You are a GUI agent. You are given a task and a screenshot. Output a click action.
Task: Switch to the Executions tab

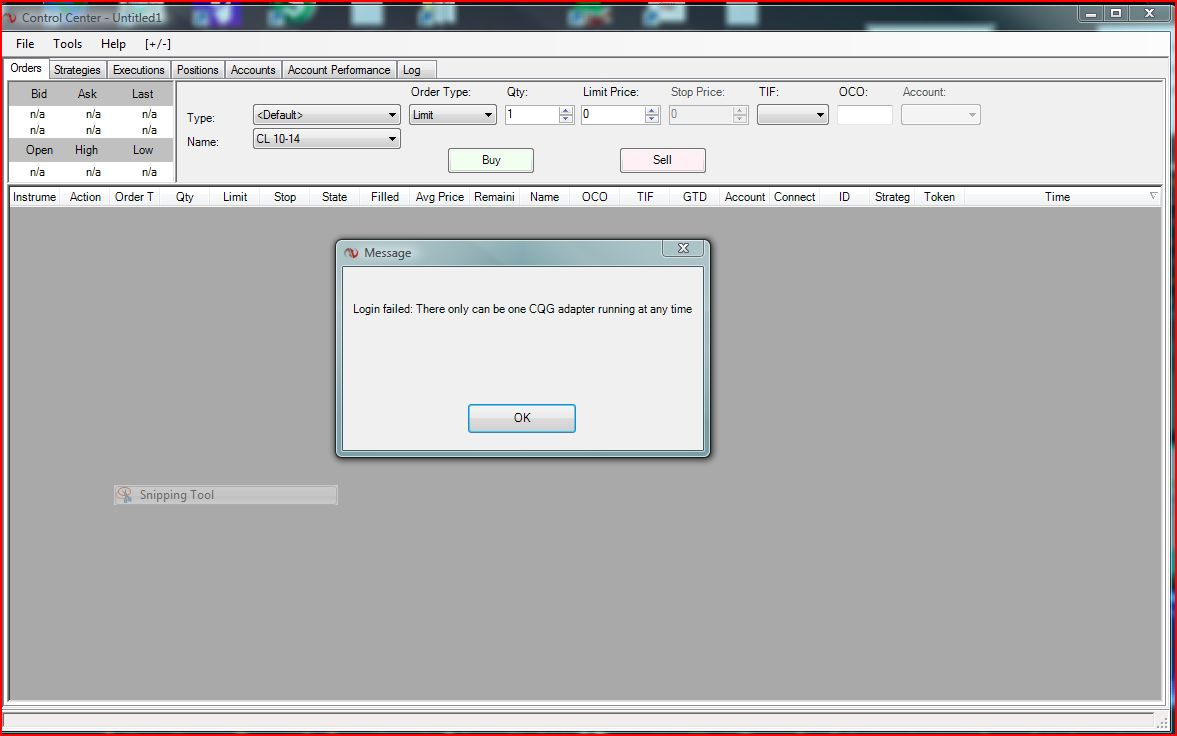pos(138,70)
